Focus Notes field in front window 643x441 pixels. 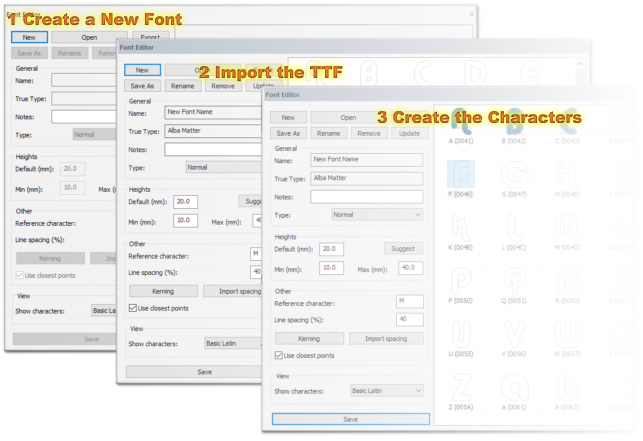tap(367, 197)
